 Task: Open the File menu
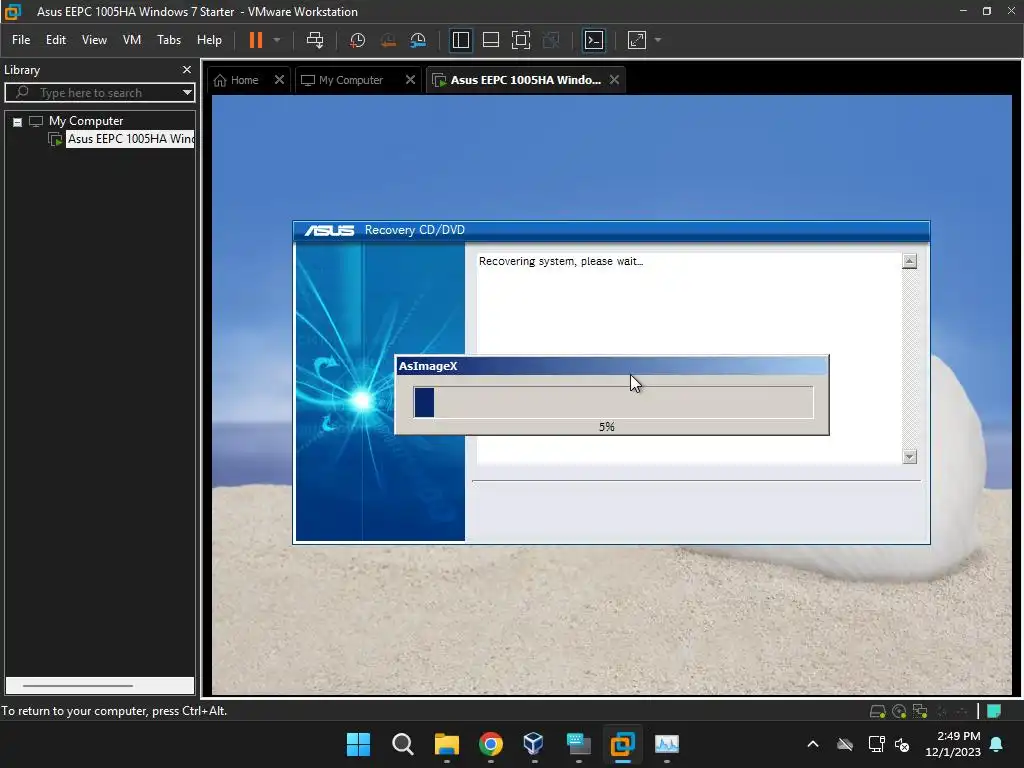(x=21, y=40)
